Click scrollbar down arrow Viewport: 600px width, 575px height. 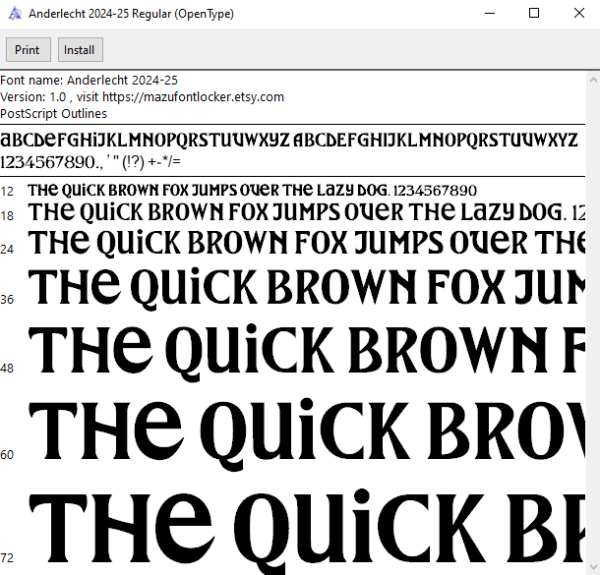coord(593,567)
